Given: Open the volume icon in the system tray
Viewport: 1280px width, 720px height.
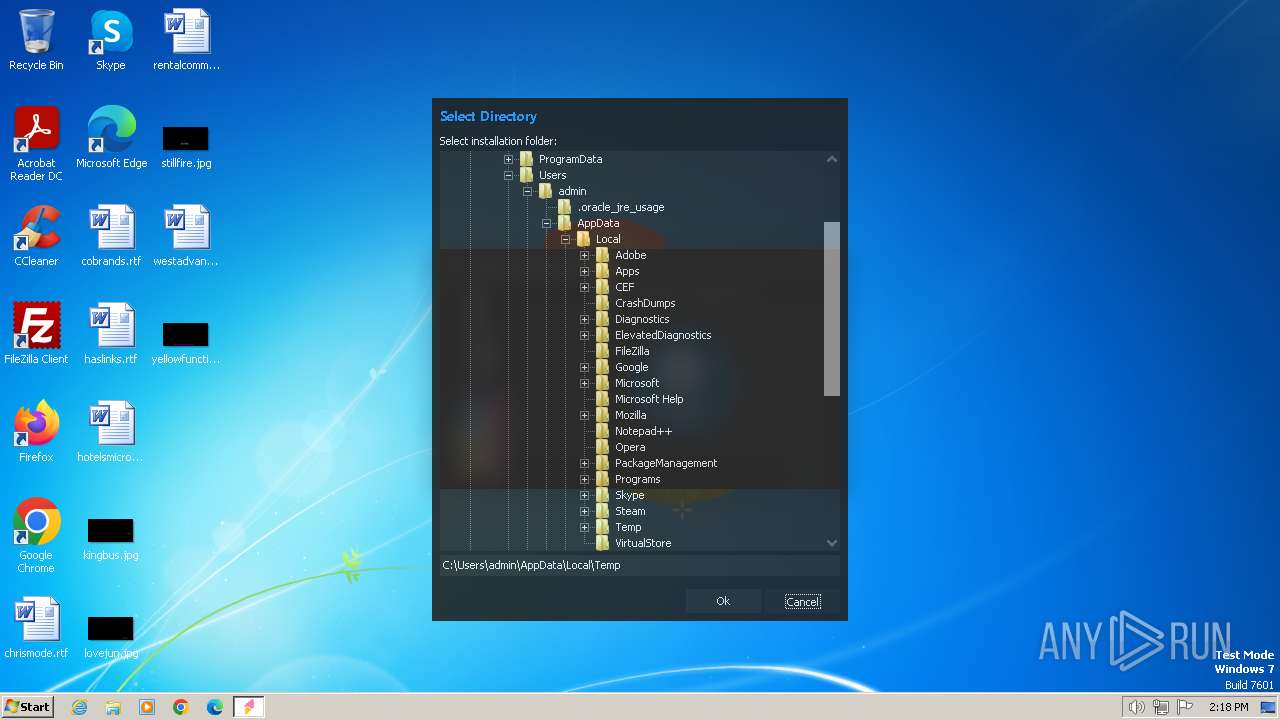Looking at the screenshot, I should tap(1137, 707).
